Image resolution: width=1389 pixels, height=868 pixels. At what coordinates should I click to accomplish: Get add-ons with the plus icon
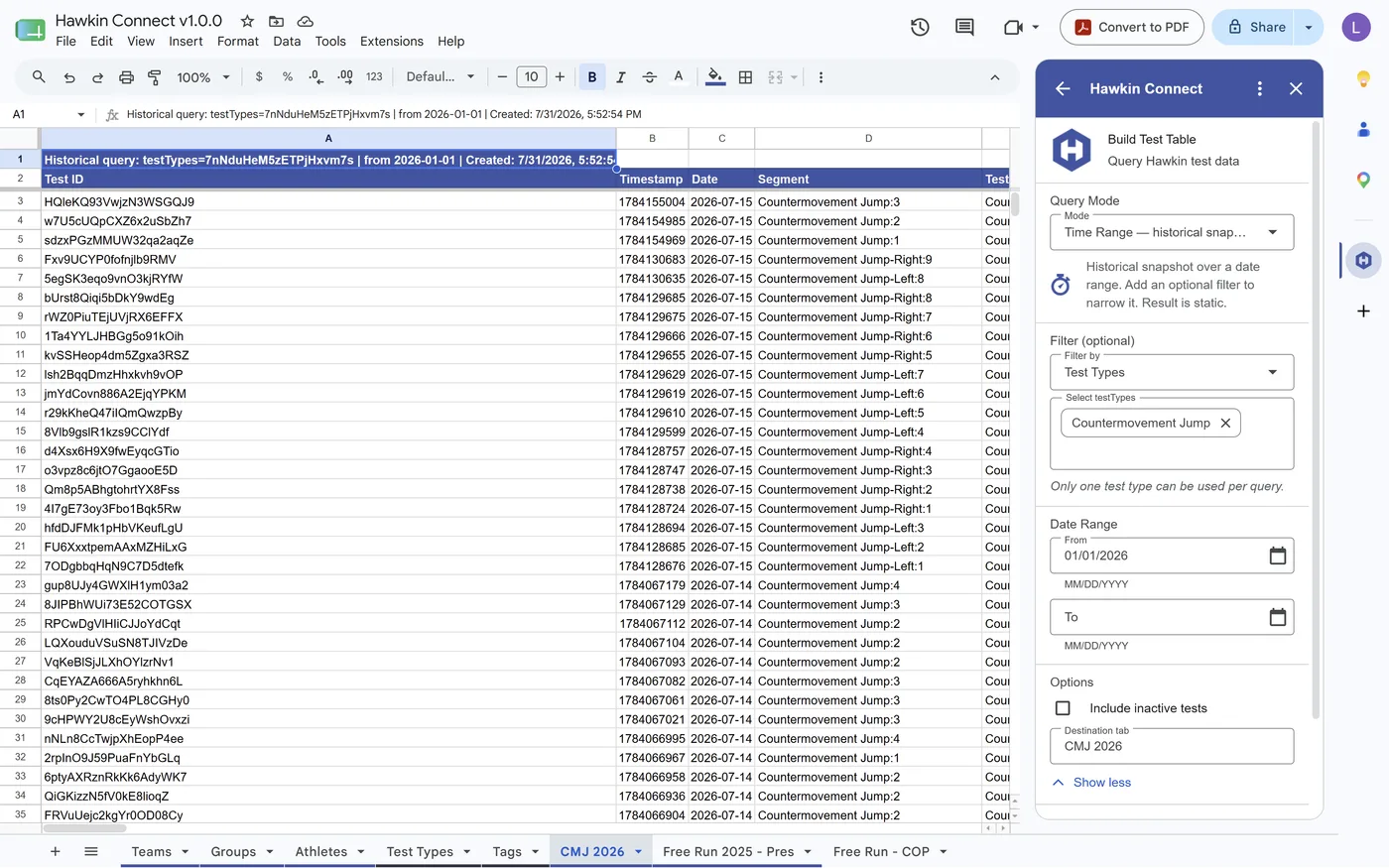1363,310
